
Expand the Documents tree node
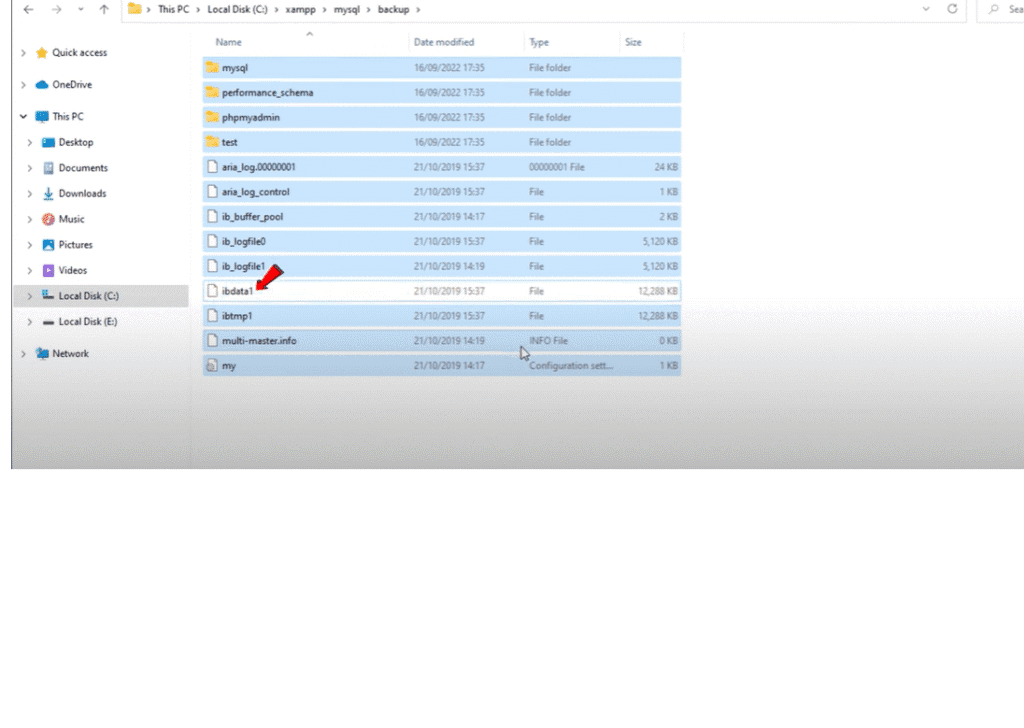[29, 168]
